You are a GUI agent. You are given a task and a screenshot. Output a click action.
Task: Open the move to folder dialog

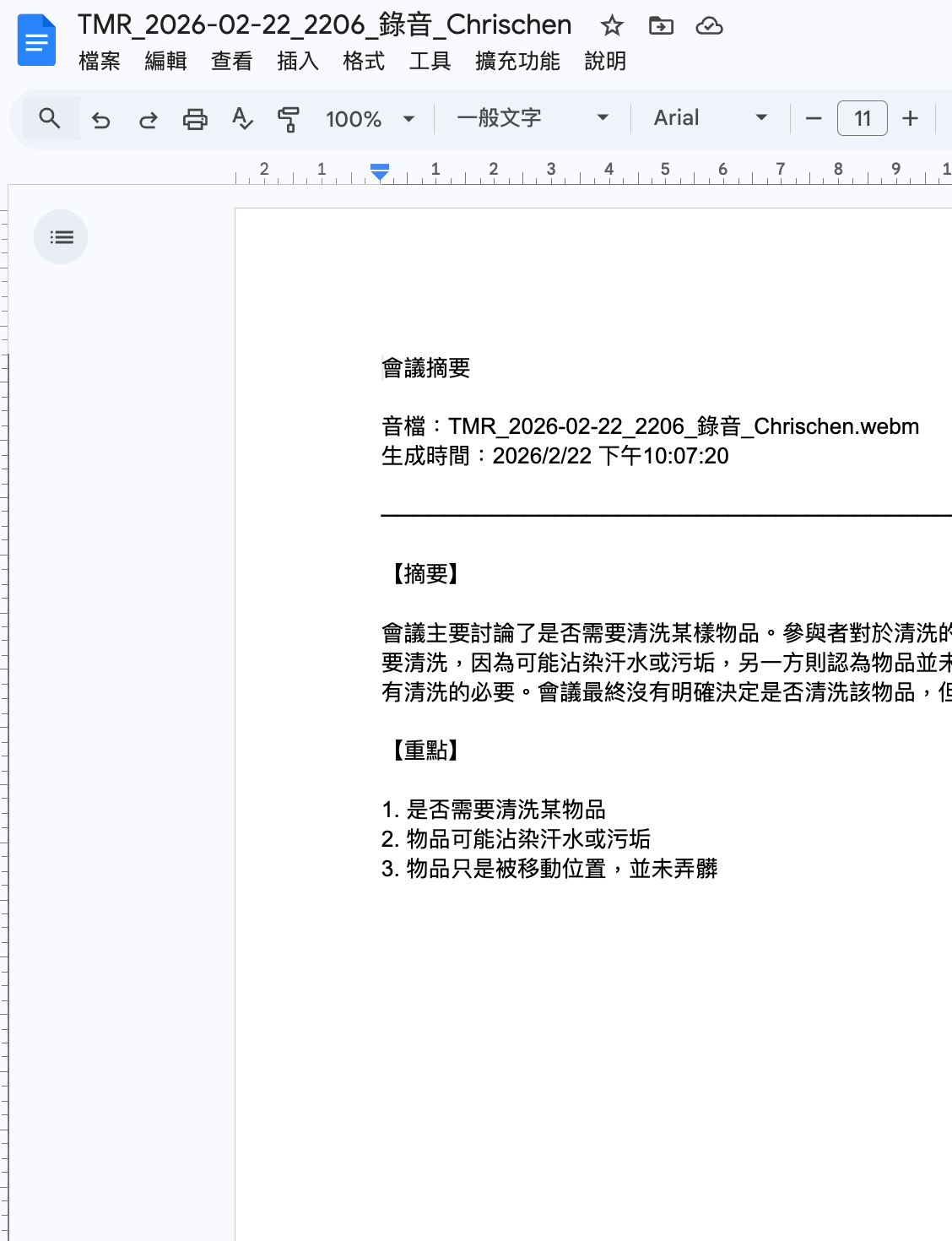coord(661,26)
